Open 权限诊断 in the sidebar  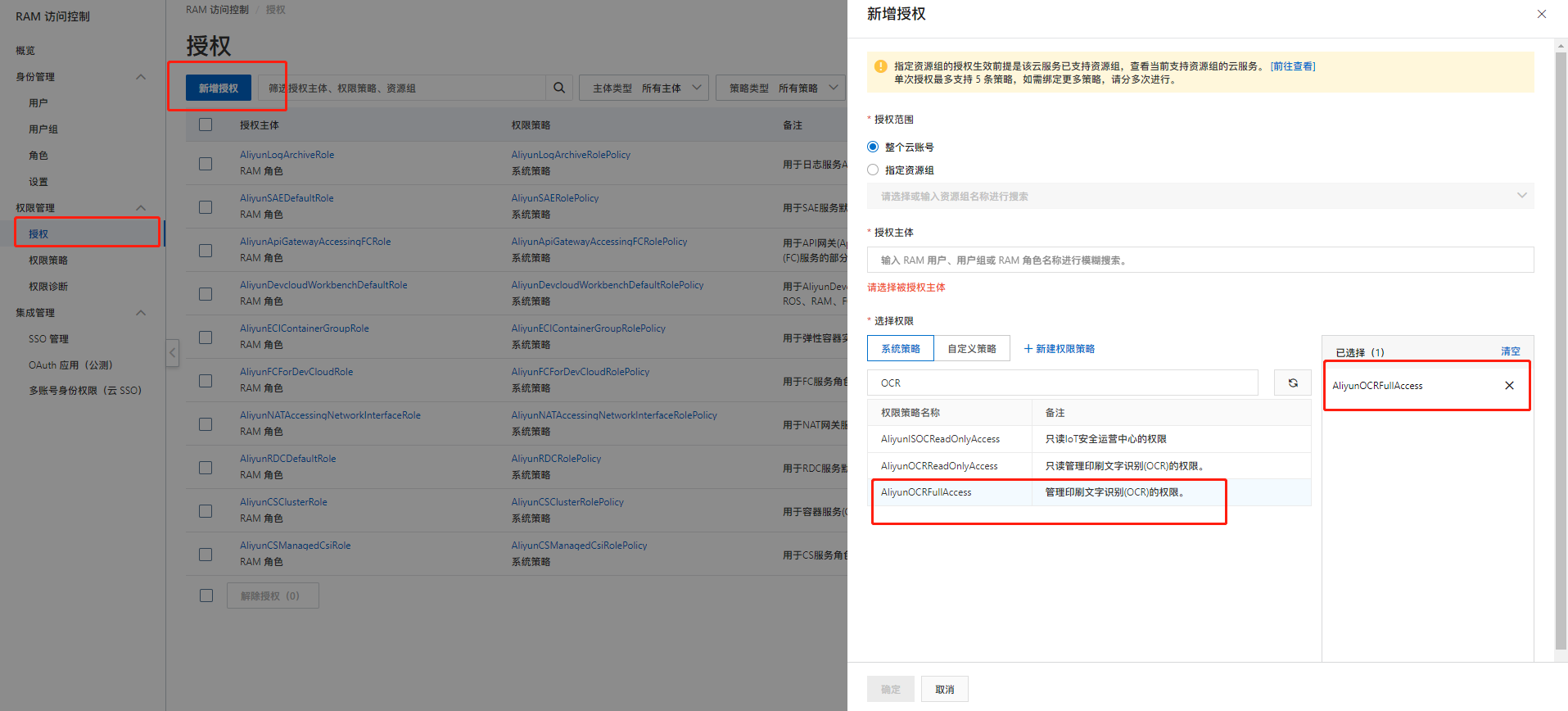pos(48,287)
